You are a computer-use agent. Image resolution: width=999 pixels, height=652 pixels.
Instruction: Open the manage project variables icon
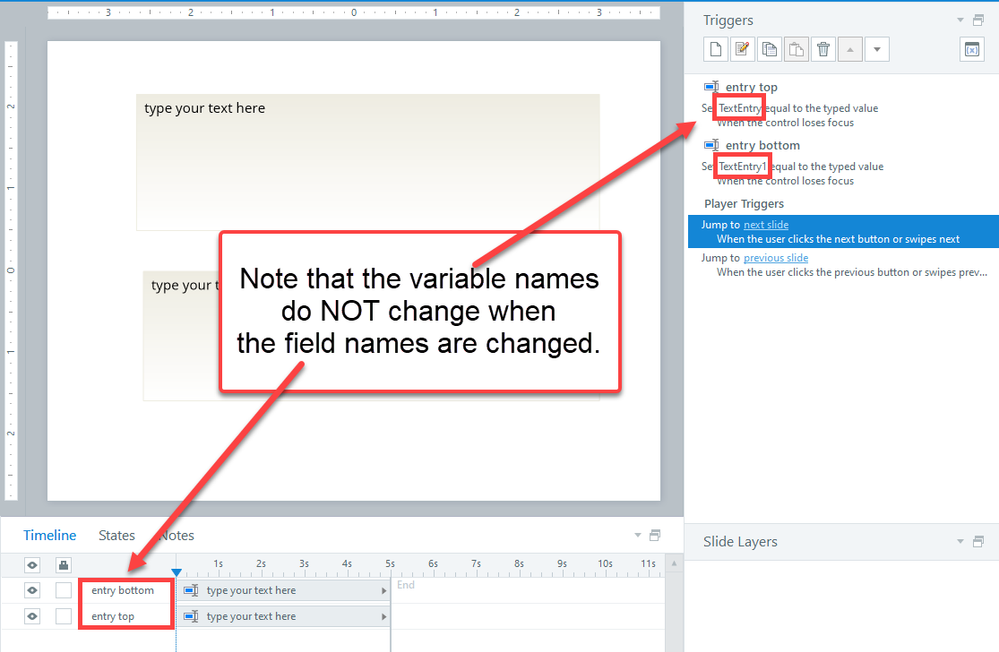[x=971, y=49]
